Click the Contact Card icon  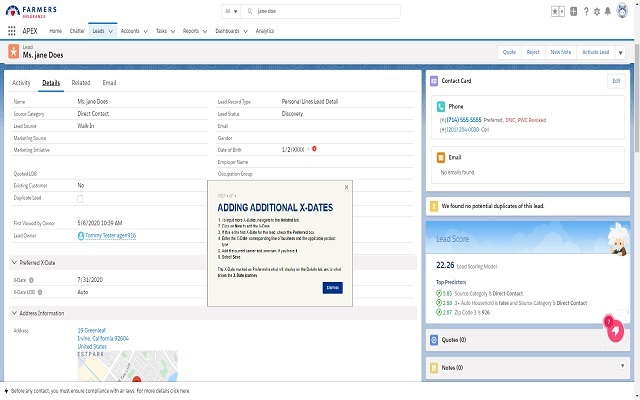434,81
